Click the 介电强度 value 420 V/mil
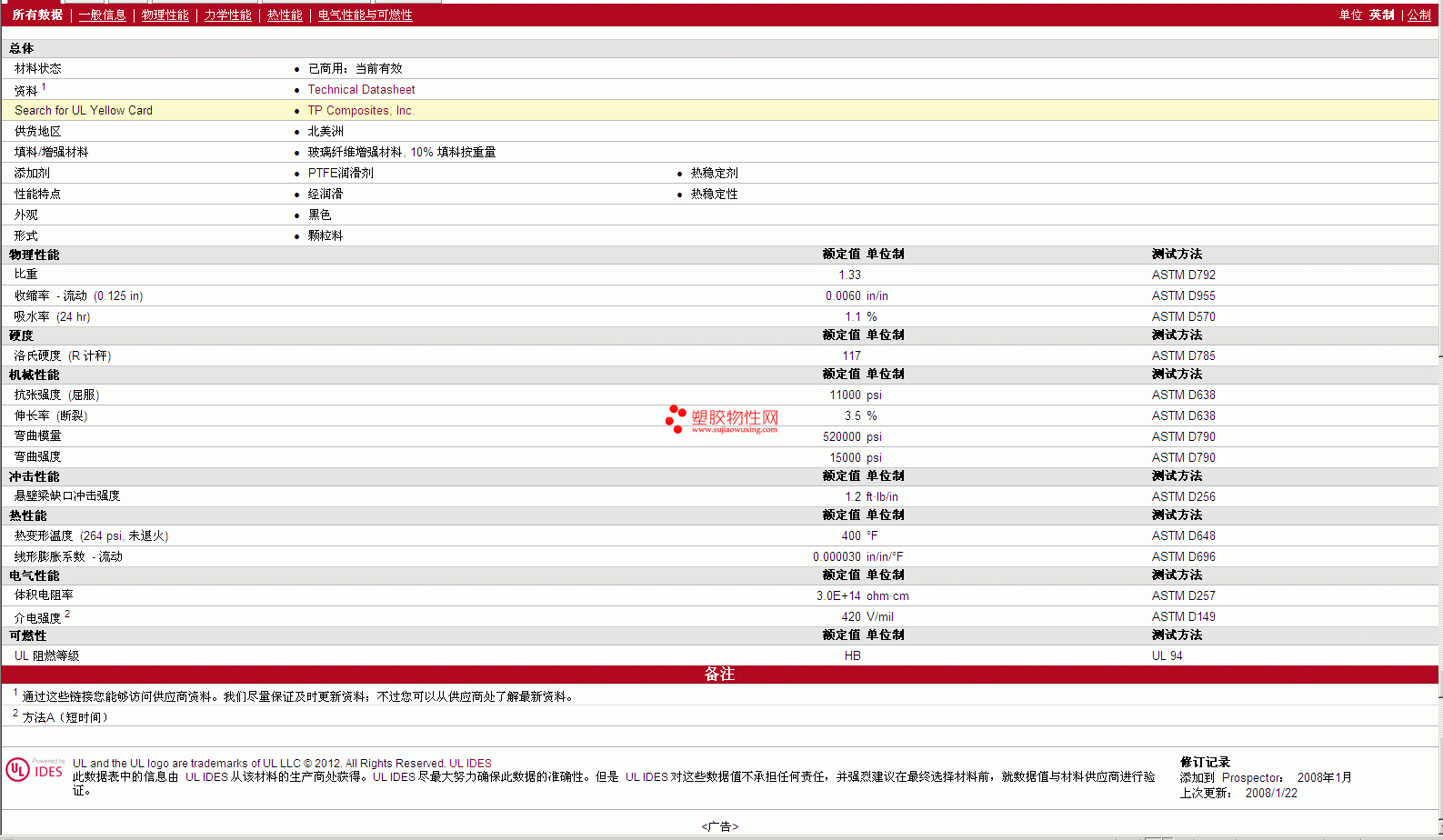 pyautogui.click(x=867, y=616)
